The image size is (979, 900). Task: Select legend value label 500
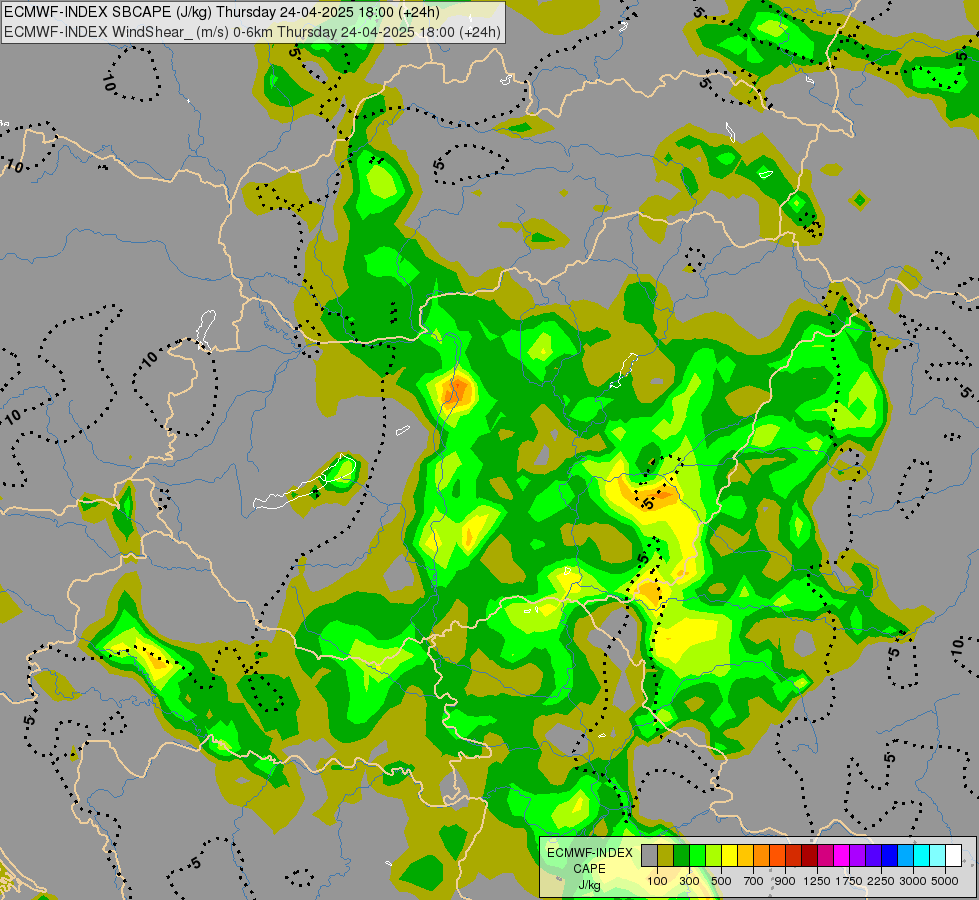[721, 881]
